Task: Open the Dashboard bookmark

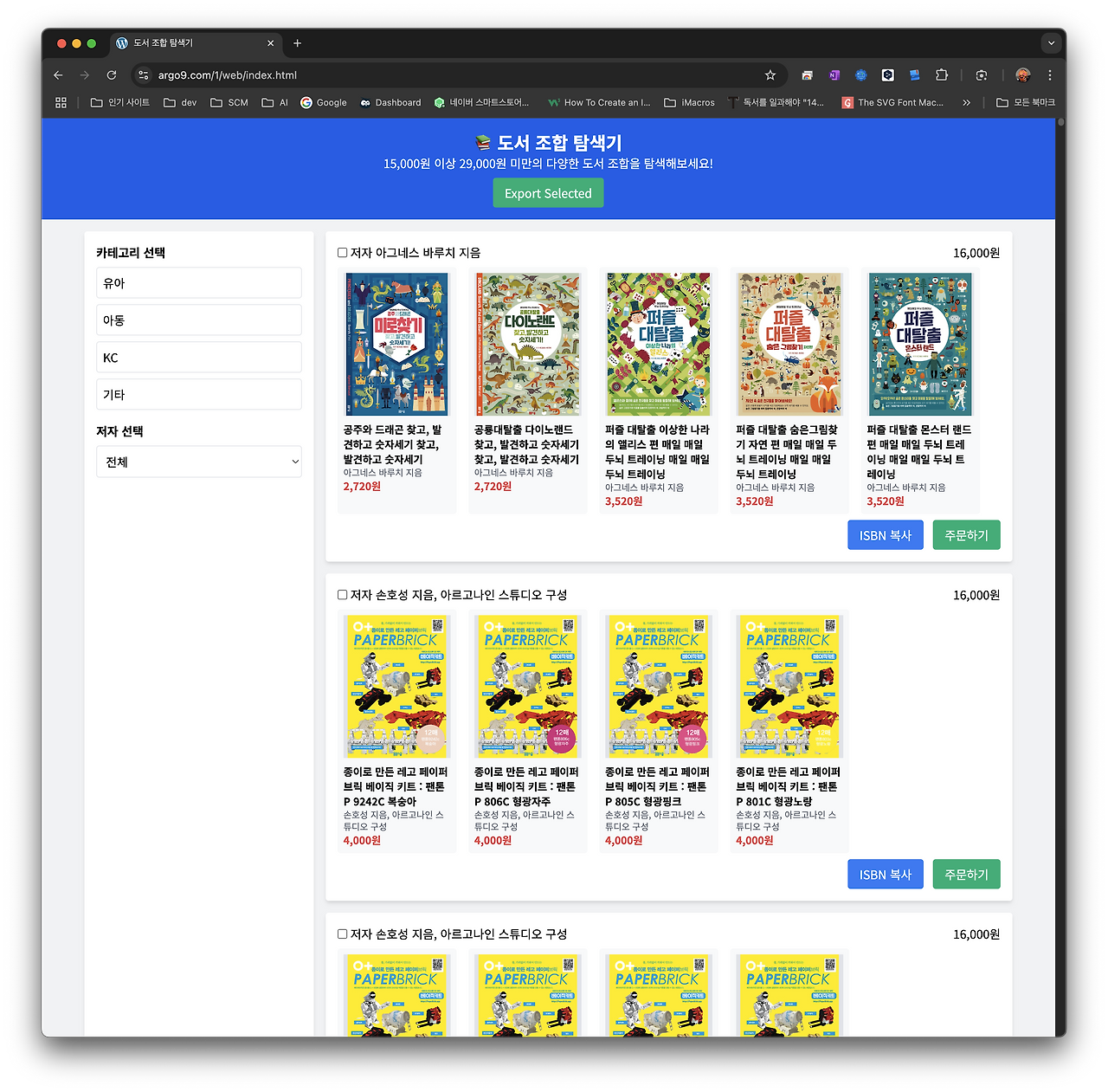Action: point(390,102)
